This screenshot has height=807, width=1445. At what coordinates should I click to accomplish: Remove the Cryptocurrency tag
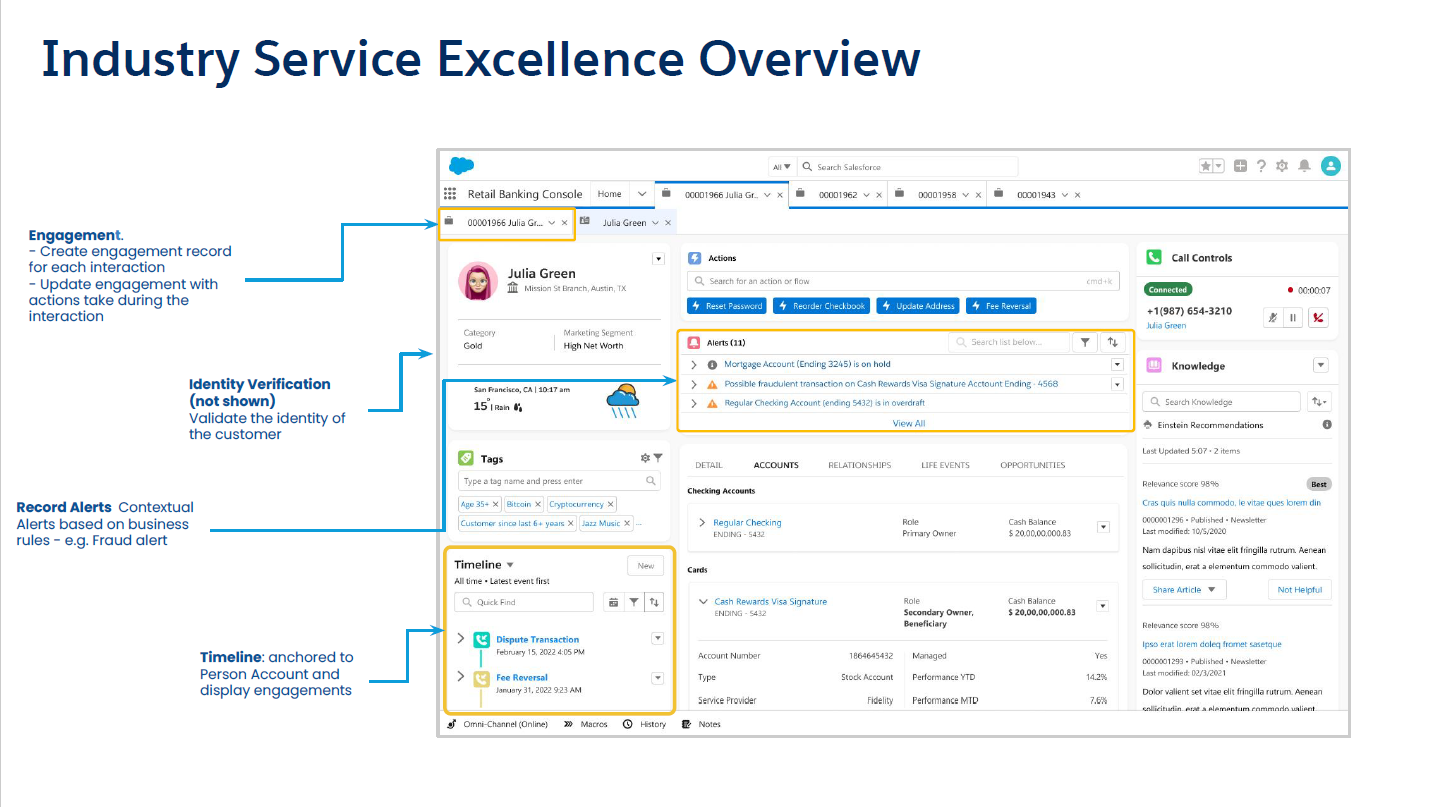coord(610,505)
